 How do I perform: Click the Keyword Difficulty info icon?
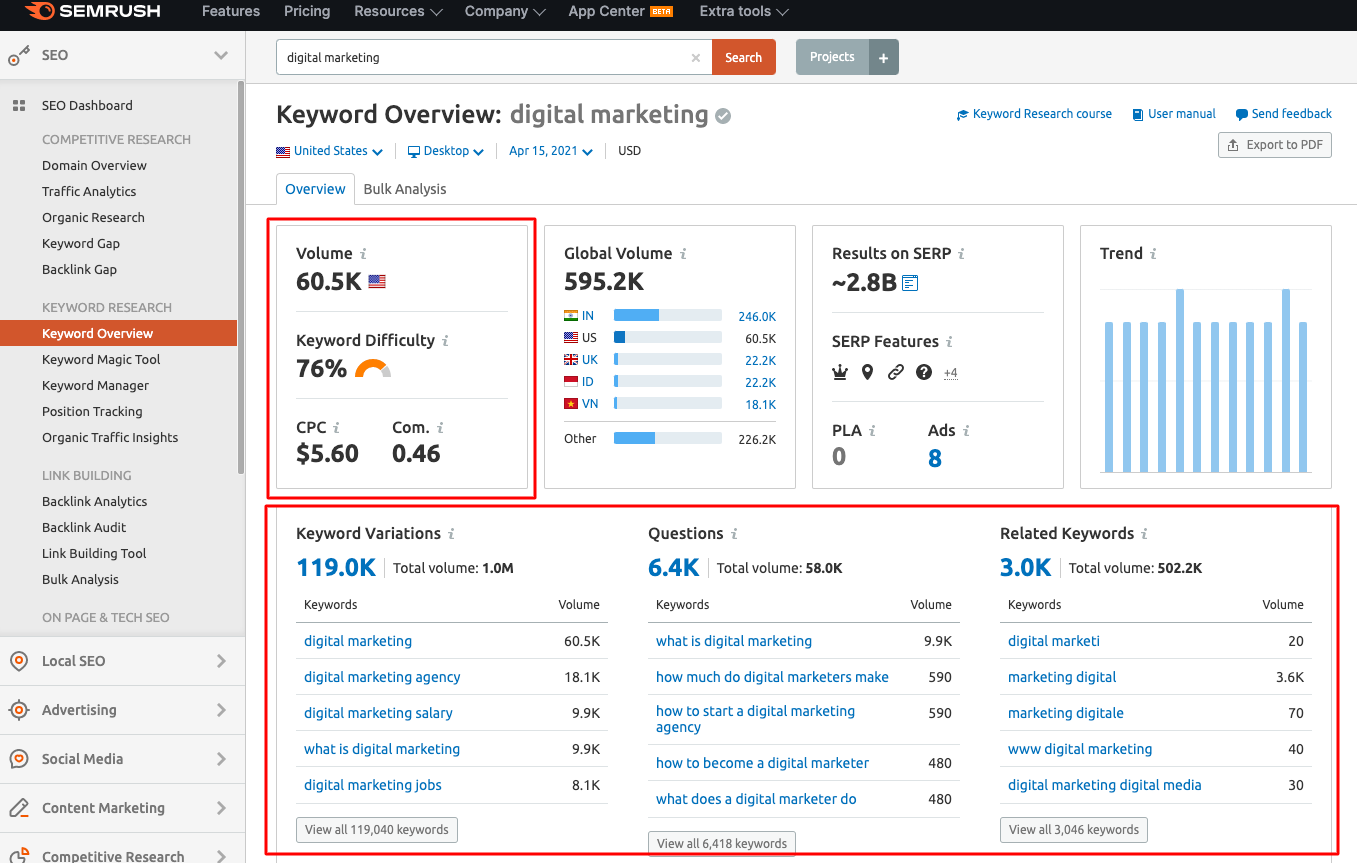(x=446, y=341)
